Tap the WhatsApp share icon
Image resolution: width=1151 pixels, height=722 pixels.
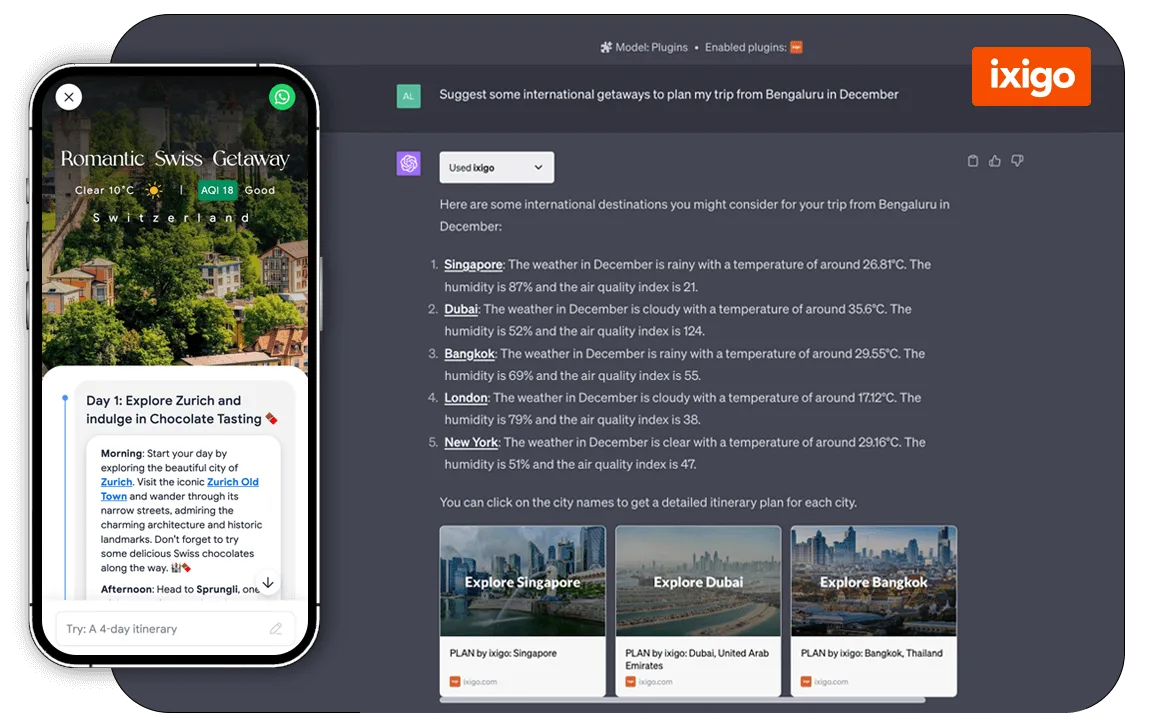pyautogui.click(x=282, y=97)
